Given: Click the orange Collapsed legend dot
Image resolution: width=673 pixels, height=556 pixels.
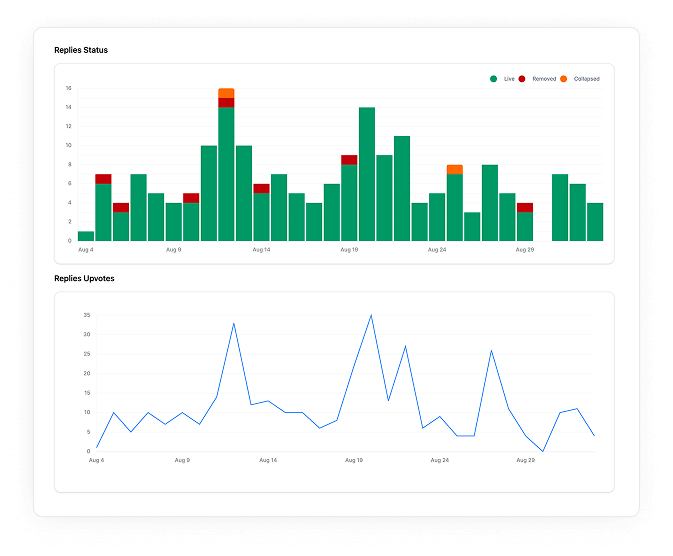Looking at the screenshot, I should [564, 78].
